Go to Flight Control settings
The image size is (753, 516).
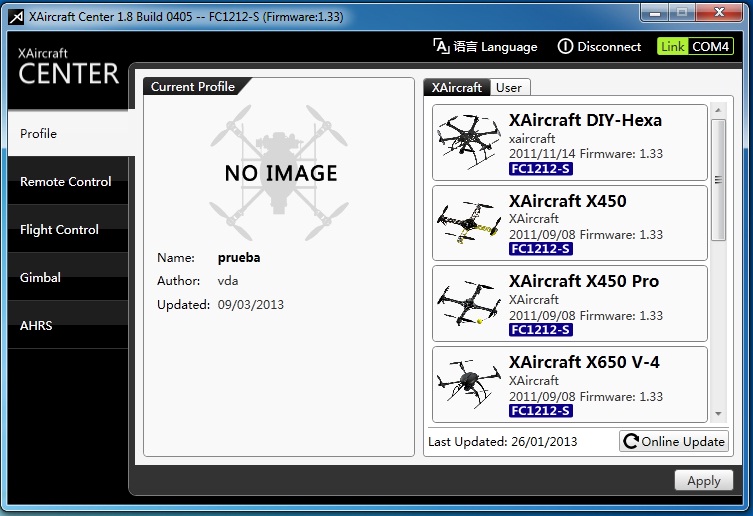(68, 229)
